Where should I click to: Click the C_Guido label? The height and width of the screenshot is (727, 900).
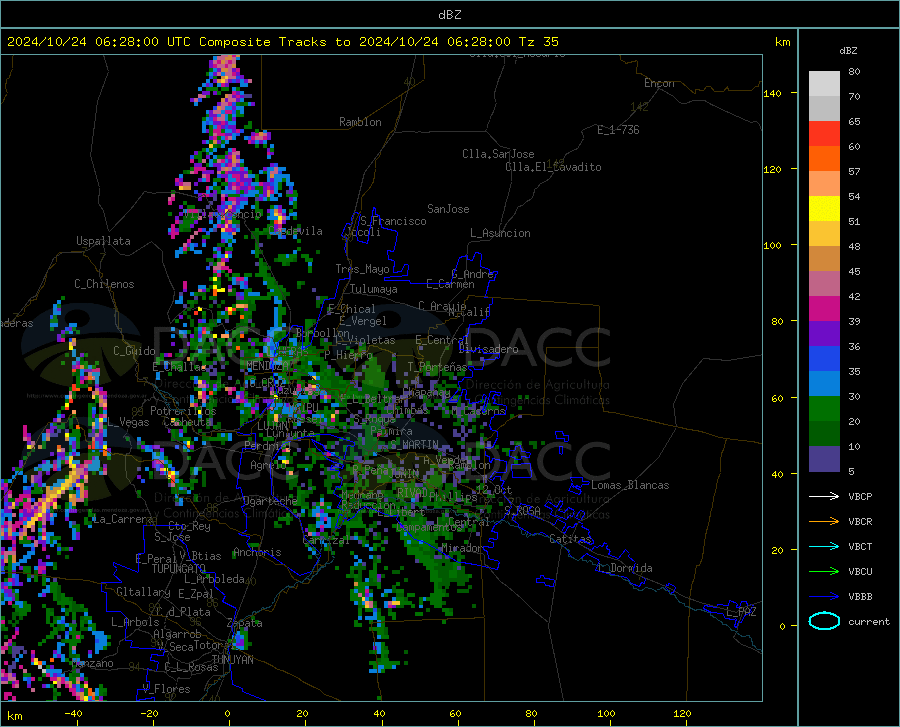click(x=134, y=351)
